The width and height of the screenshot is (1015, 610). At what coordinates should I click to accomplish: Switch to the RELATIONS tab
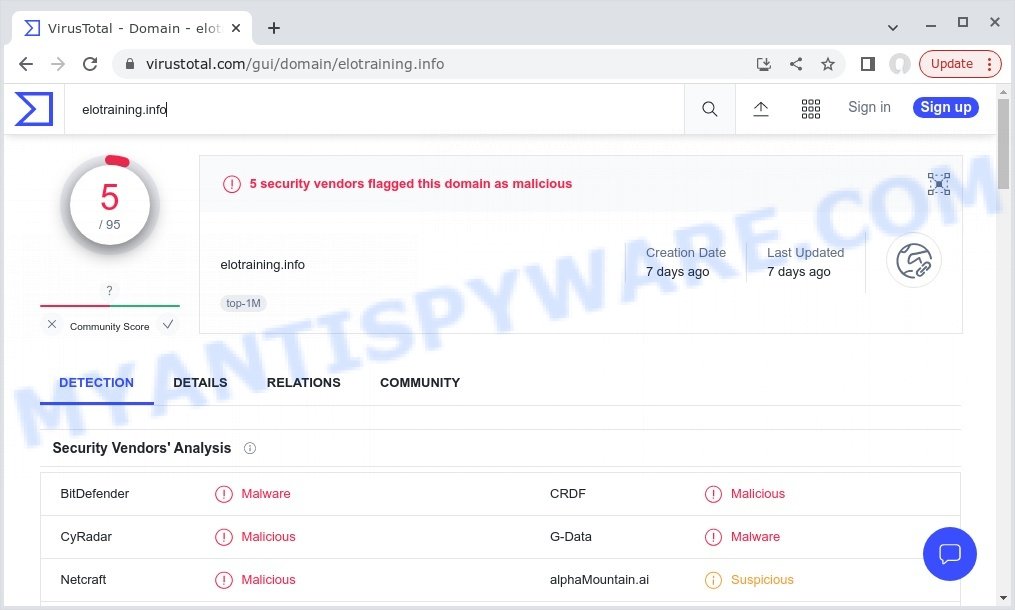(304, 383)
